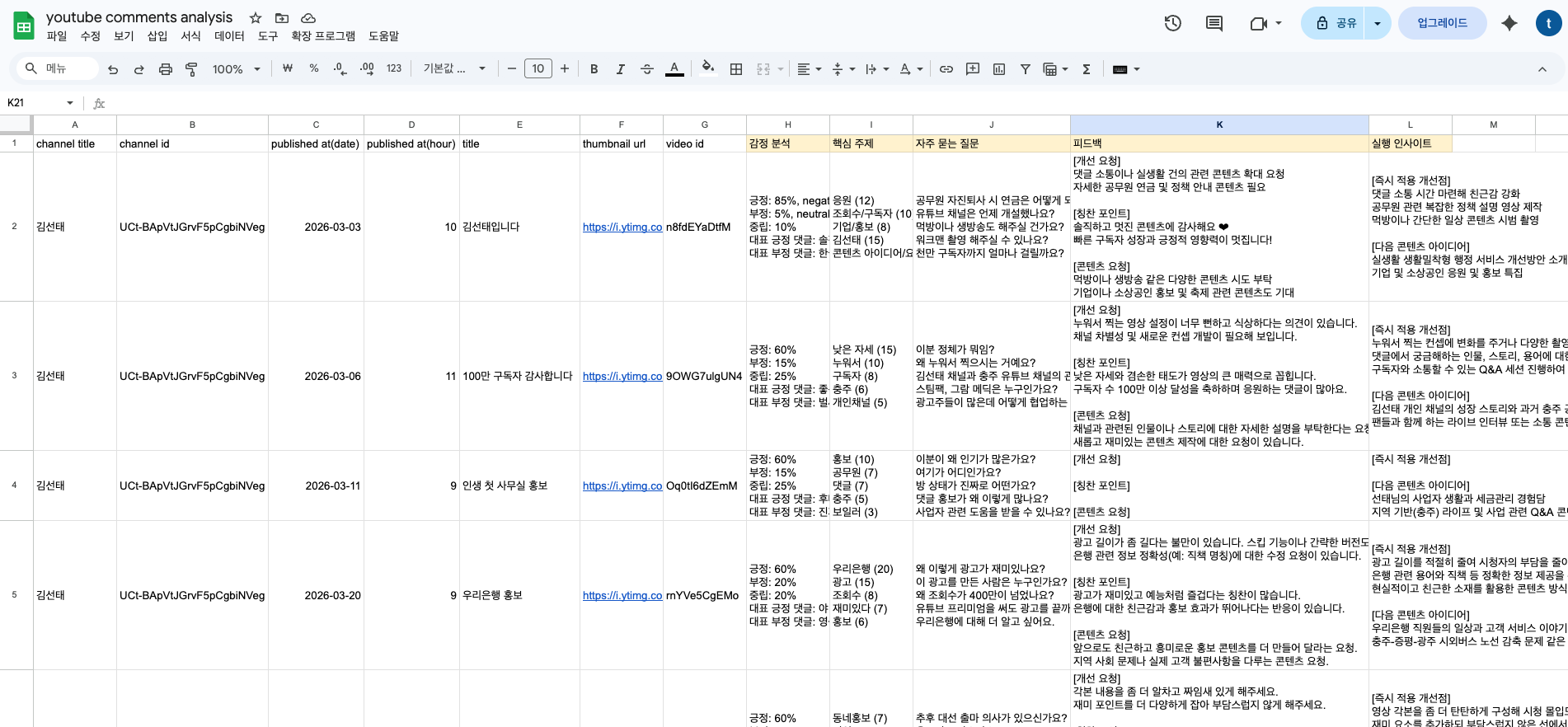Collapse the toolbar with the chevron
This screenshot has width=1568, height=727.
[x=1542, y=69]
